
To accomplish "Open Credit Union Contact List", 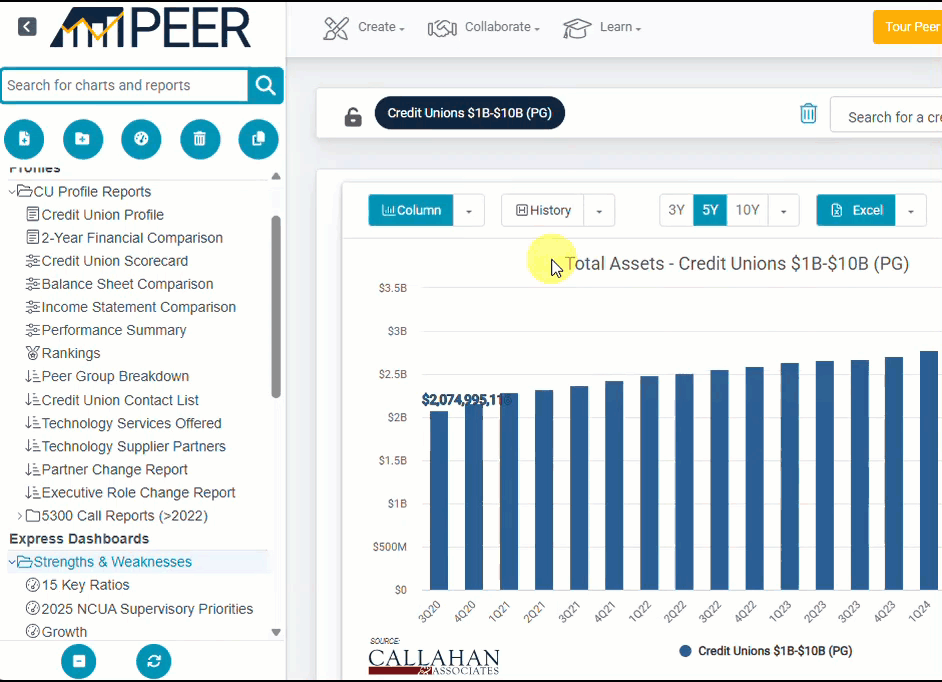I will (112, 400).
